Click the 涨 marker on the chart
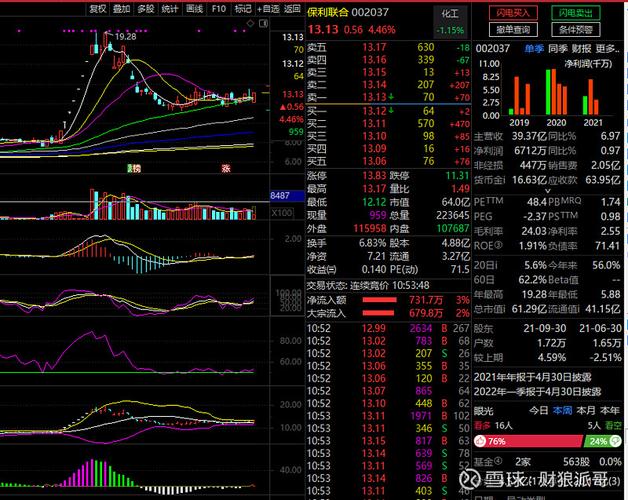Screen dimensions: 628x500 226,168
